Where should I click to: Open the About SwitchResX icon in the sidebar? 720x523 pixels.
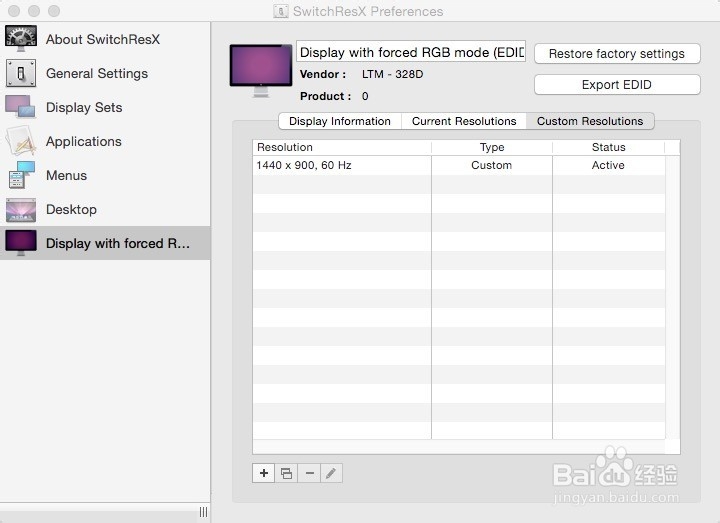tap(21, 39)
